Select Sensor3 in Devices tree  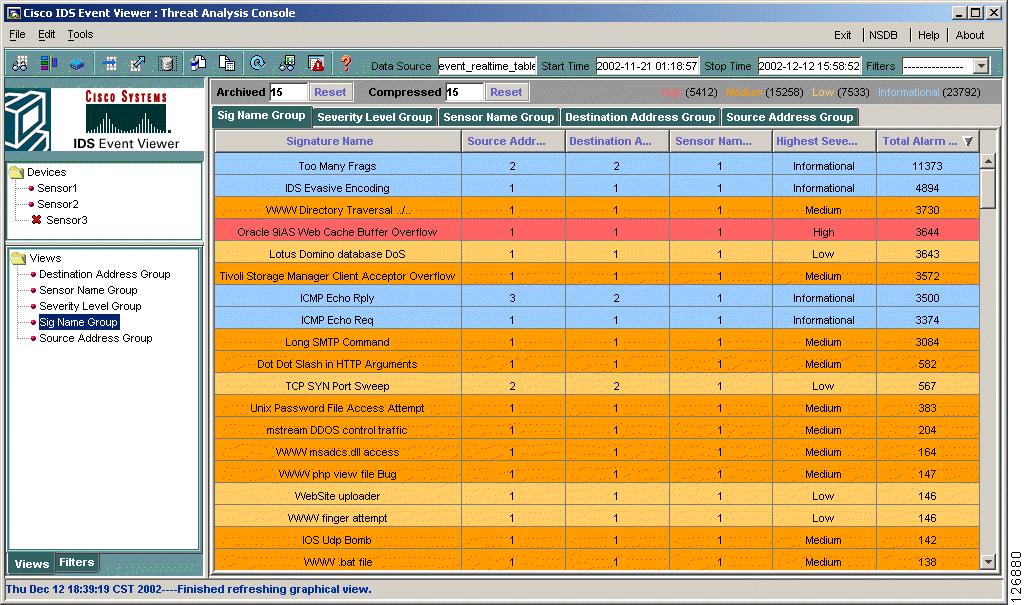pyautogui.click(x=67, y=220)
